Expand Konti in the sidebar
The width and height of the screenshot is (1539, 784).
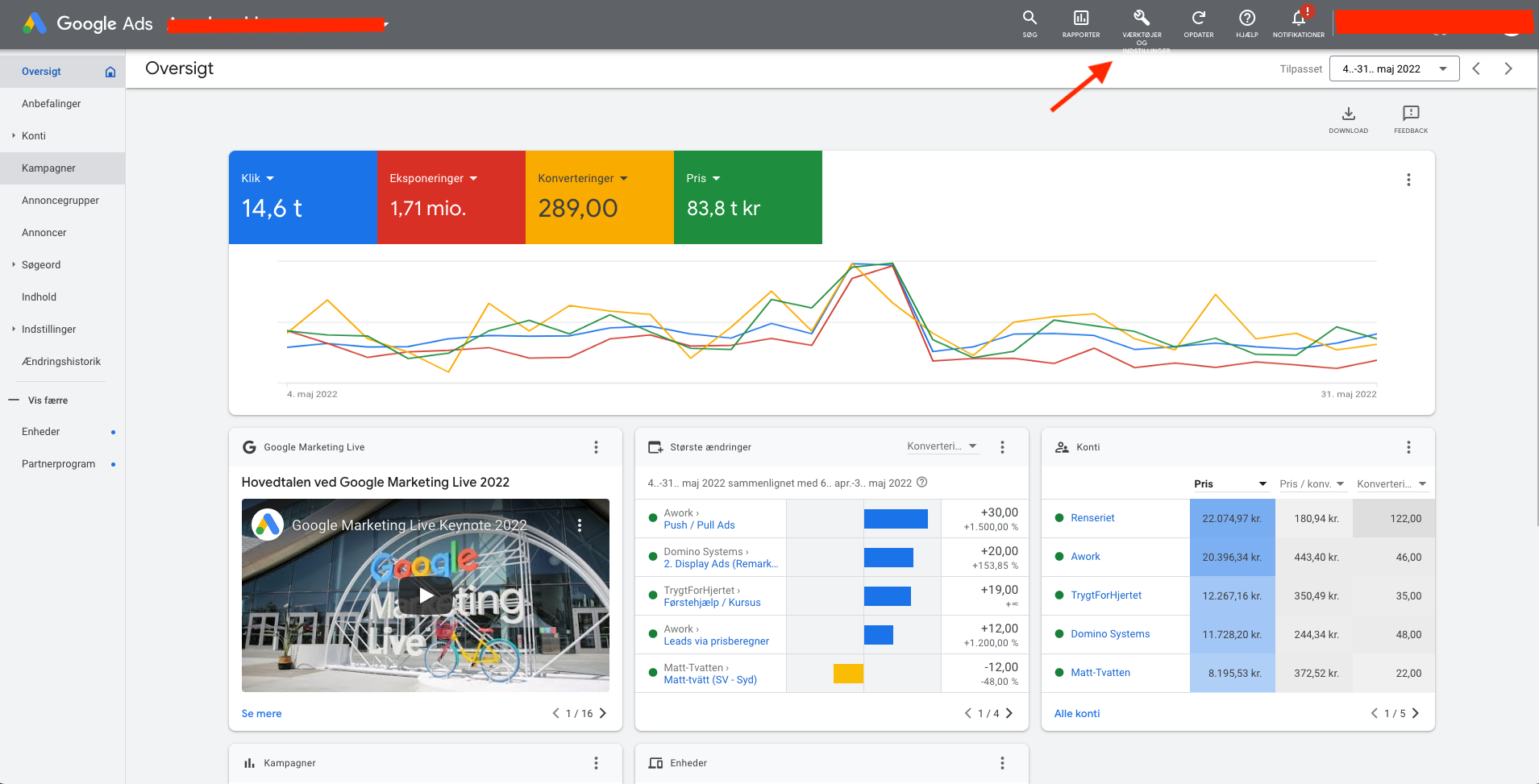[14, 135]
